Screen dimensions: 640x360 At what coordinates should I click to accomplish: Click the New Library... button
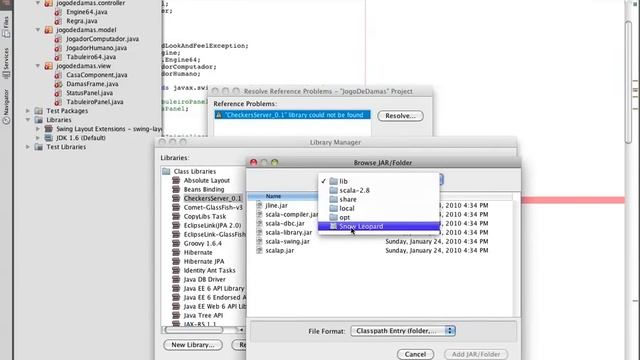[x=193, y=345]
